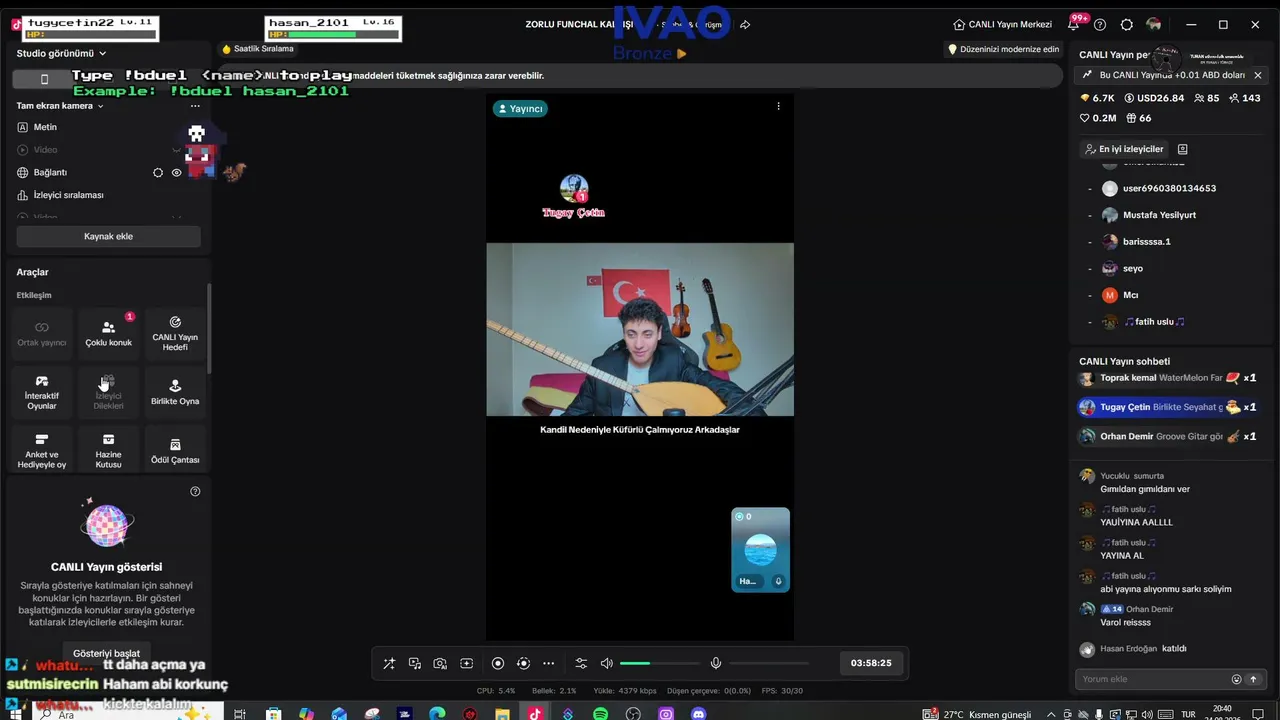1280x720 pixels.
Task: Open the scene more options menu
Action: 195,105
